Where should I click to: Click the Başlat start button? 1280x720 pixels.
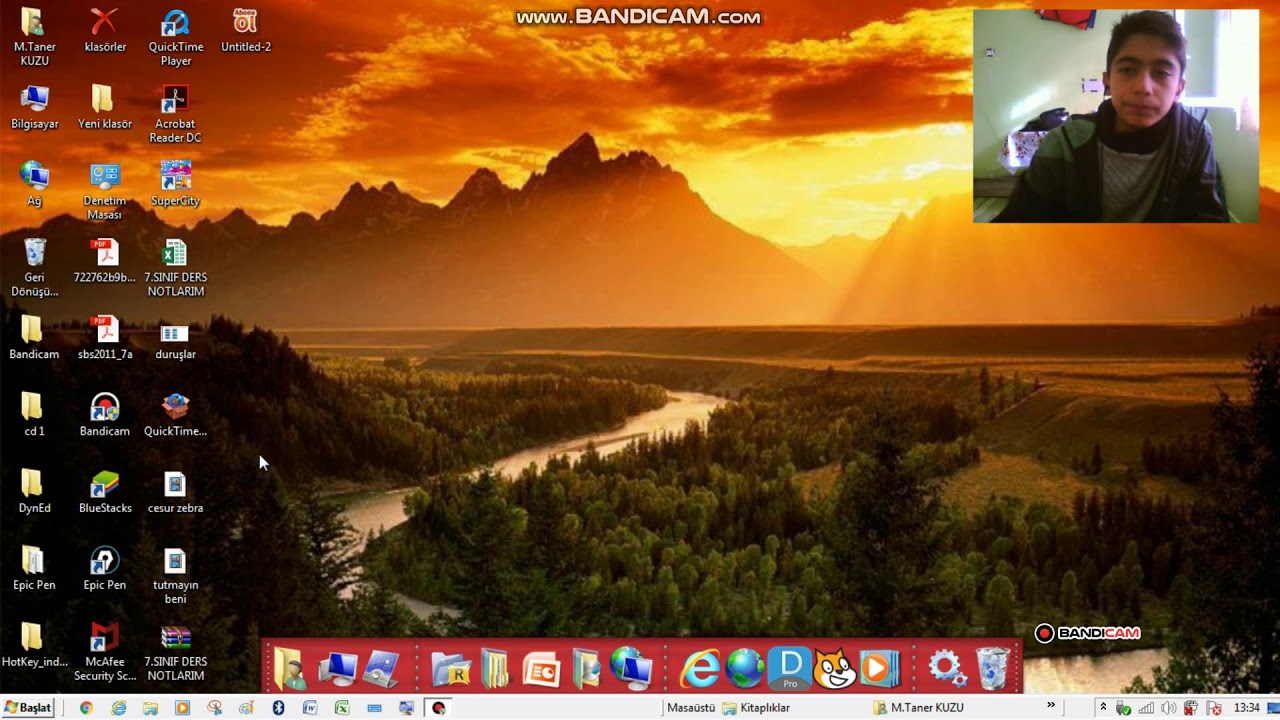pos(27,708)
